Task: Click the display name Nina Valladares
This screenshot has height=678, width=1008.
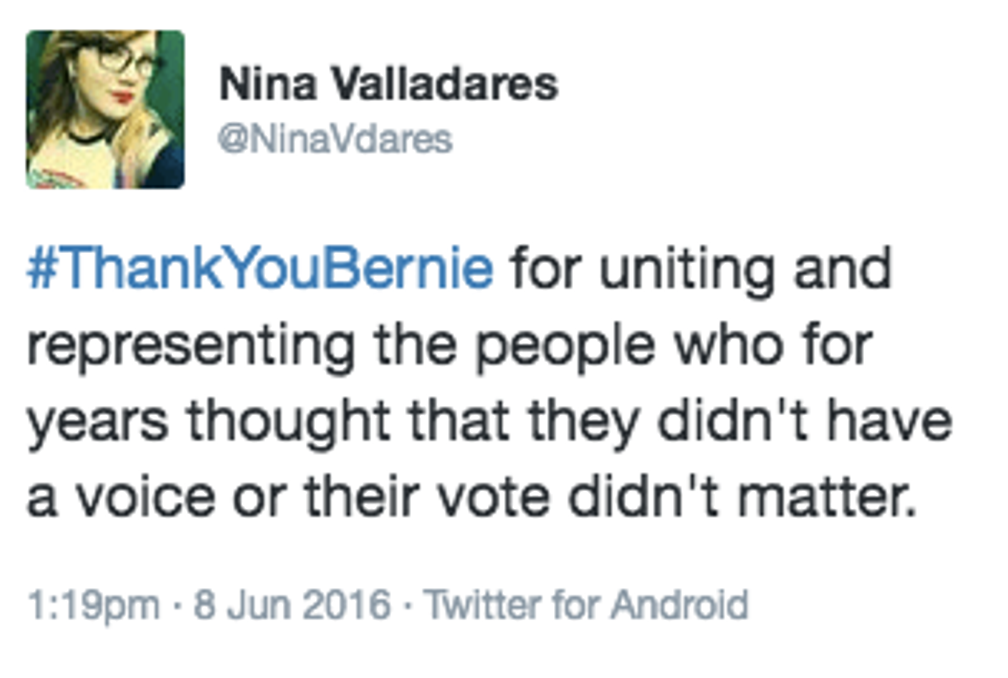Action: (x=388, y=84)
